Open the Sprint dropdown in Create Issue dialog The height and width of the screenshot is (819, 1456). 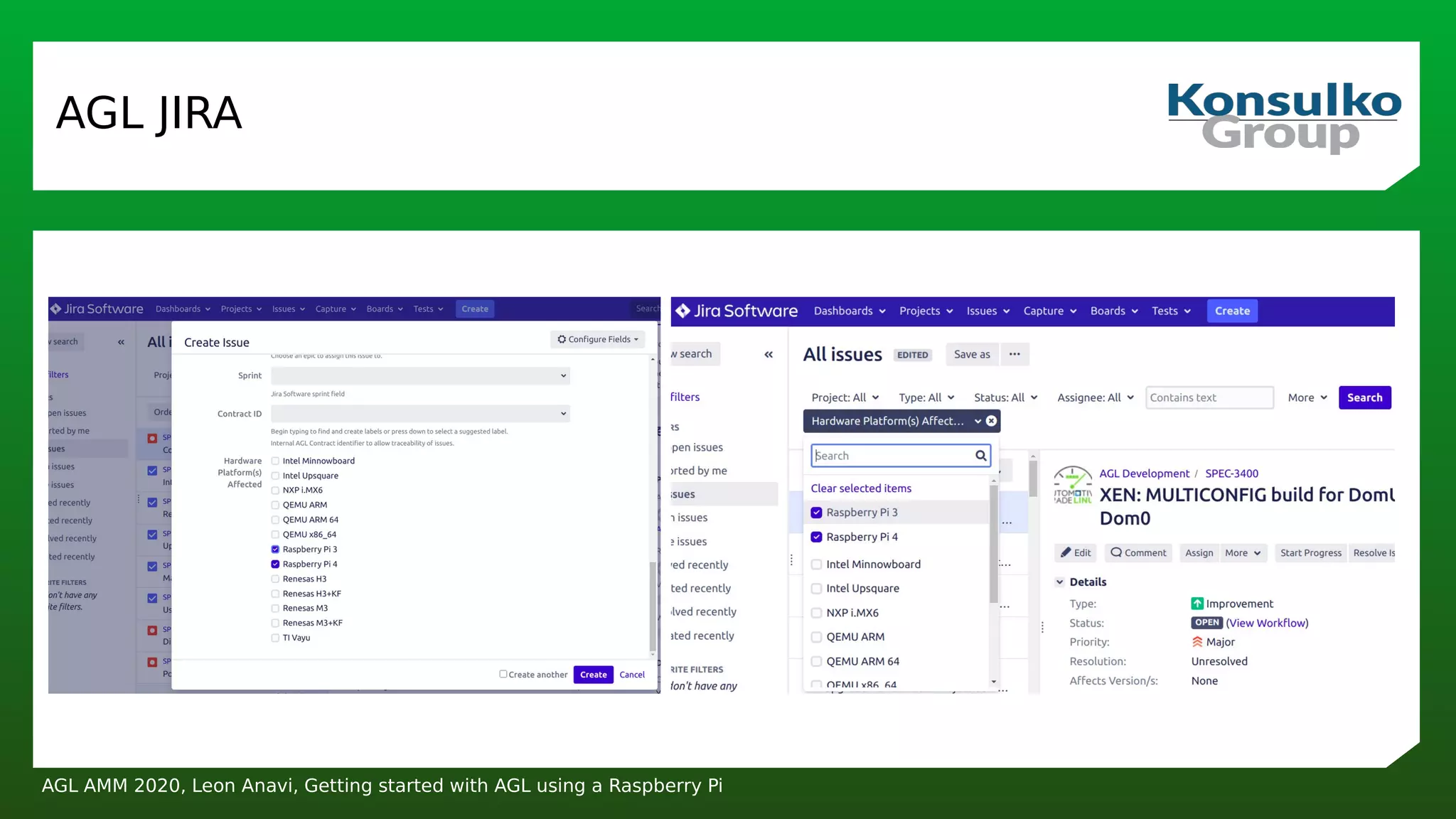[420, 375]
